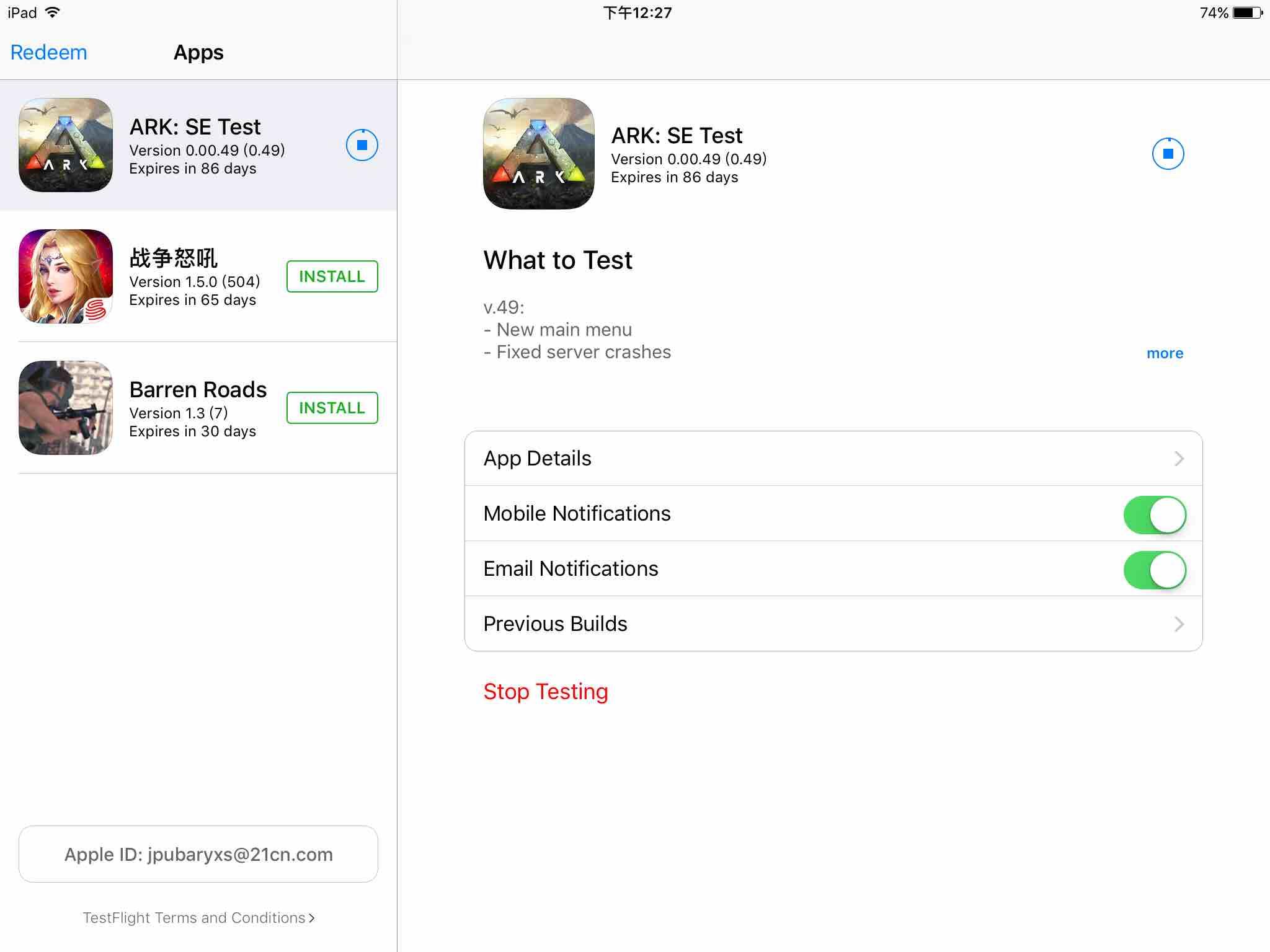Toggle Mobile Notifications switch
1270x952 pixels.
(x=1155, y=514)
